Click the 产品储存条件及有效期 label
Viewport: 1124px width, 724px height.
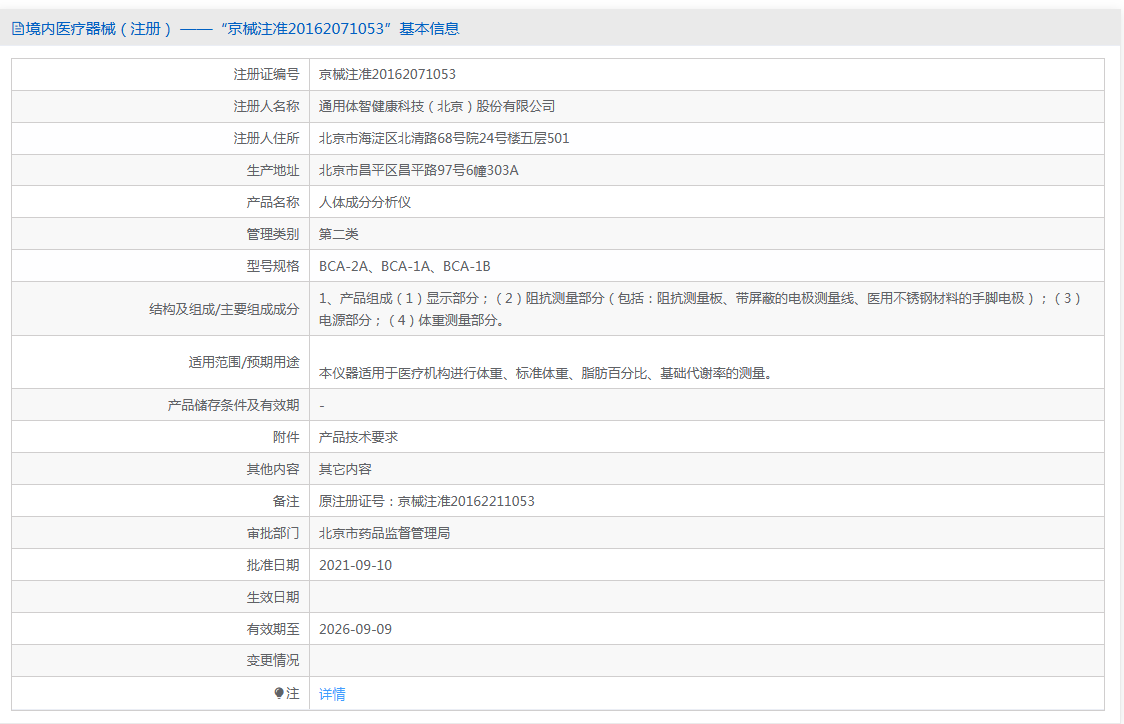[233, 405]
